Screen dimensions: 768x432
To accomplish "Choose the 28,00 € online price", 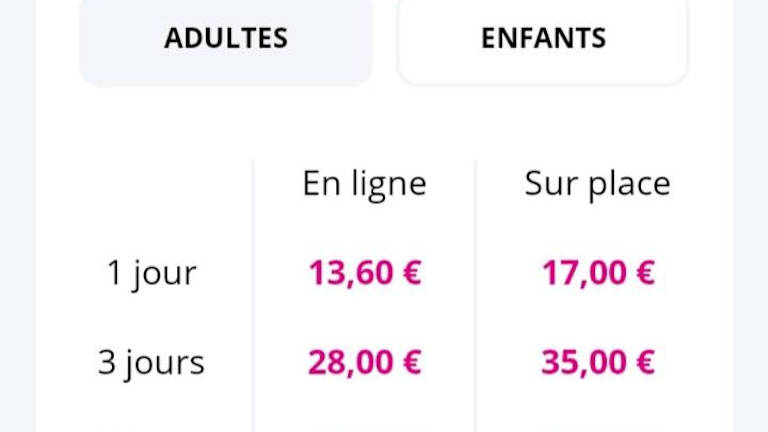I will (x=364, y=362).
